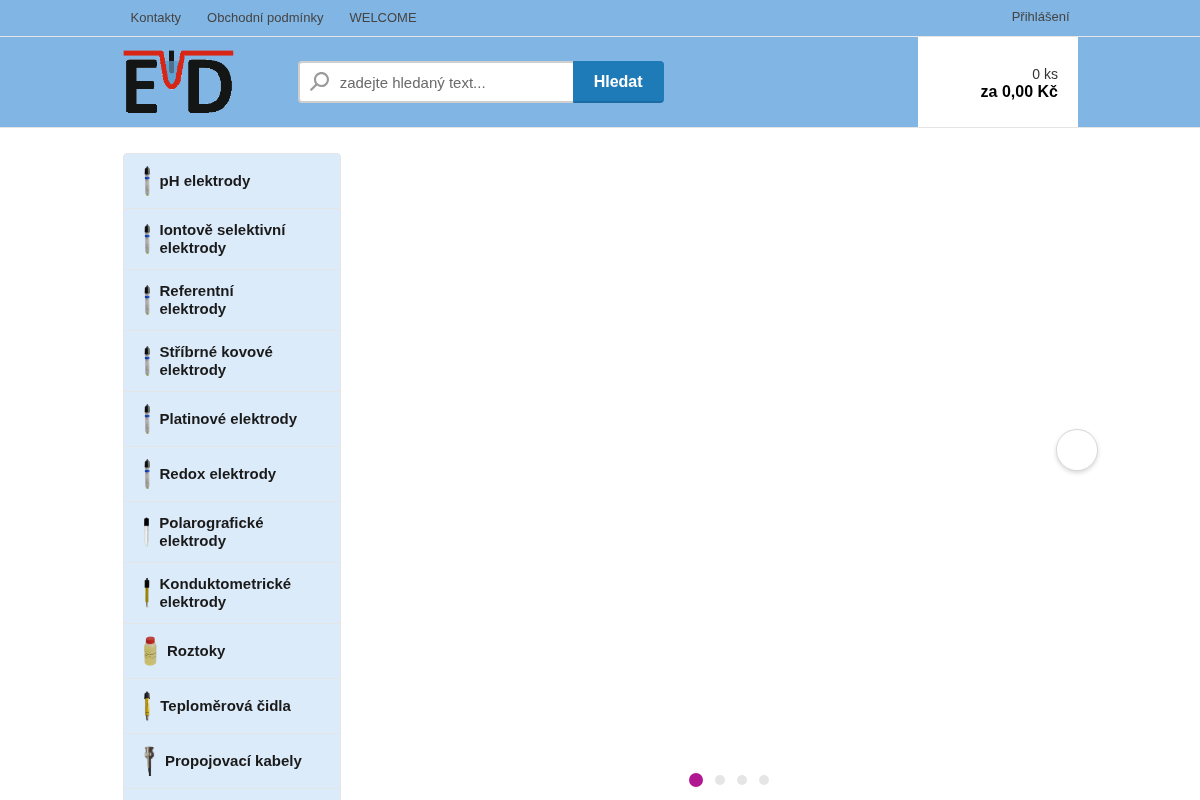The image size is (1200, 800).
Task: Open the WELCOME page link
Action: tap(383, 17)
